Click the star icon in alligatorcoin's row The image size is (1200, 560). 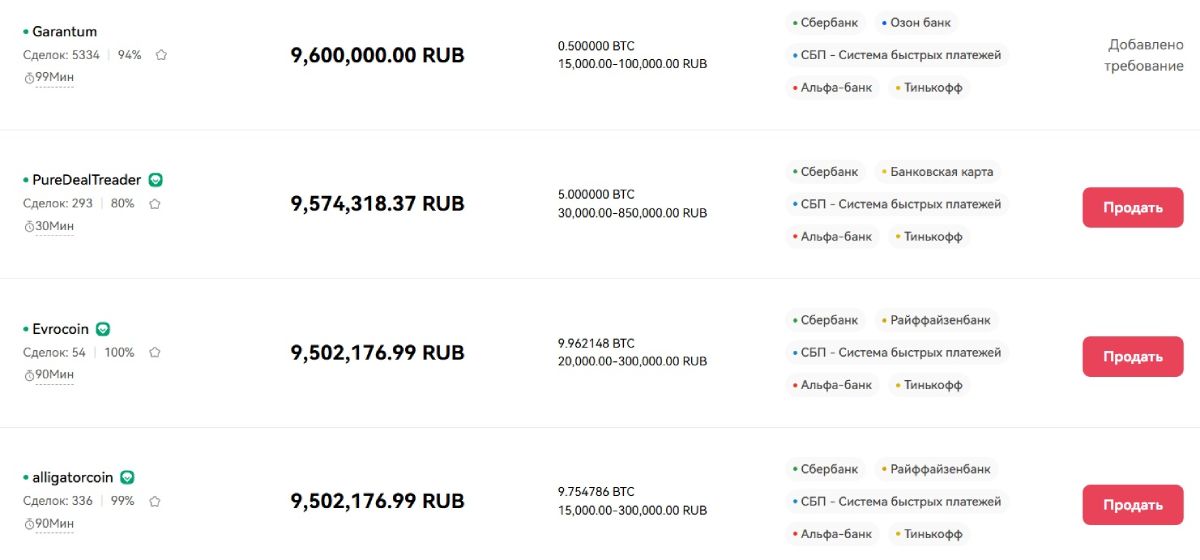tap(154, 501)
